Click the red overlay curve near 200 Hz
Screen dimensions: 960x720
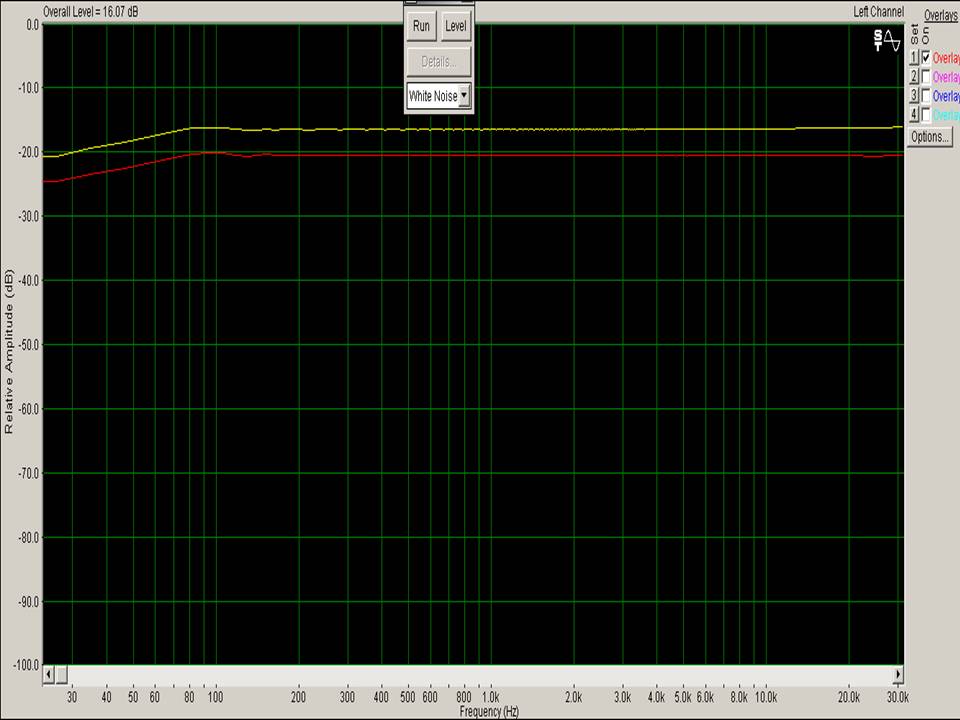298,155
